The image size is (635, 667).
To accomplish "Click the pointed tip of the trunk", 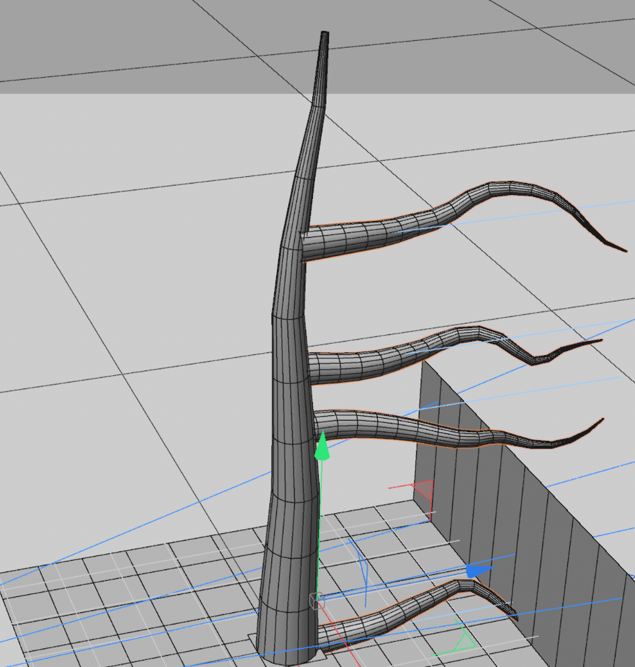I will 323,40.
